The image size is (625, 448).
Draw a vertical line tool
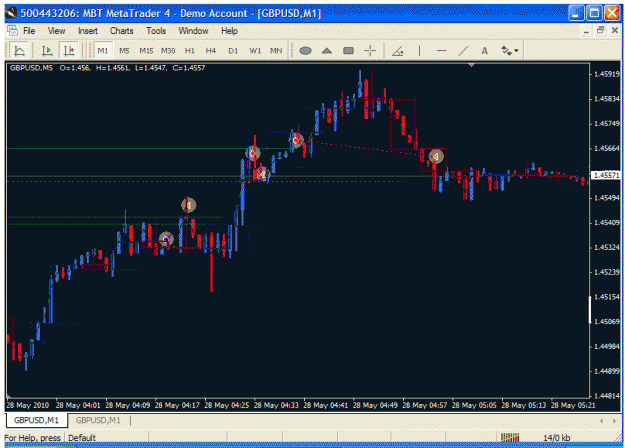click(x=419, y=51)
